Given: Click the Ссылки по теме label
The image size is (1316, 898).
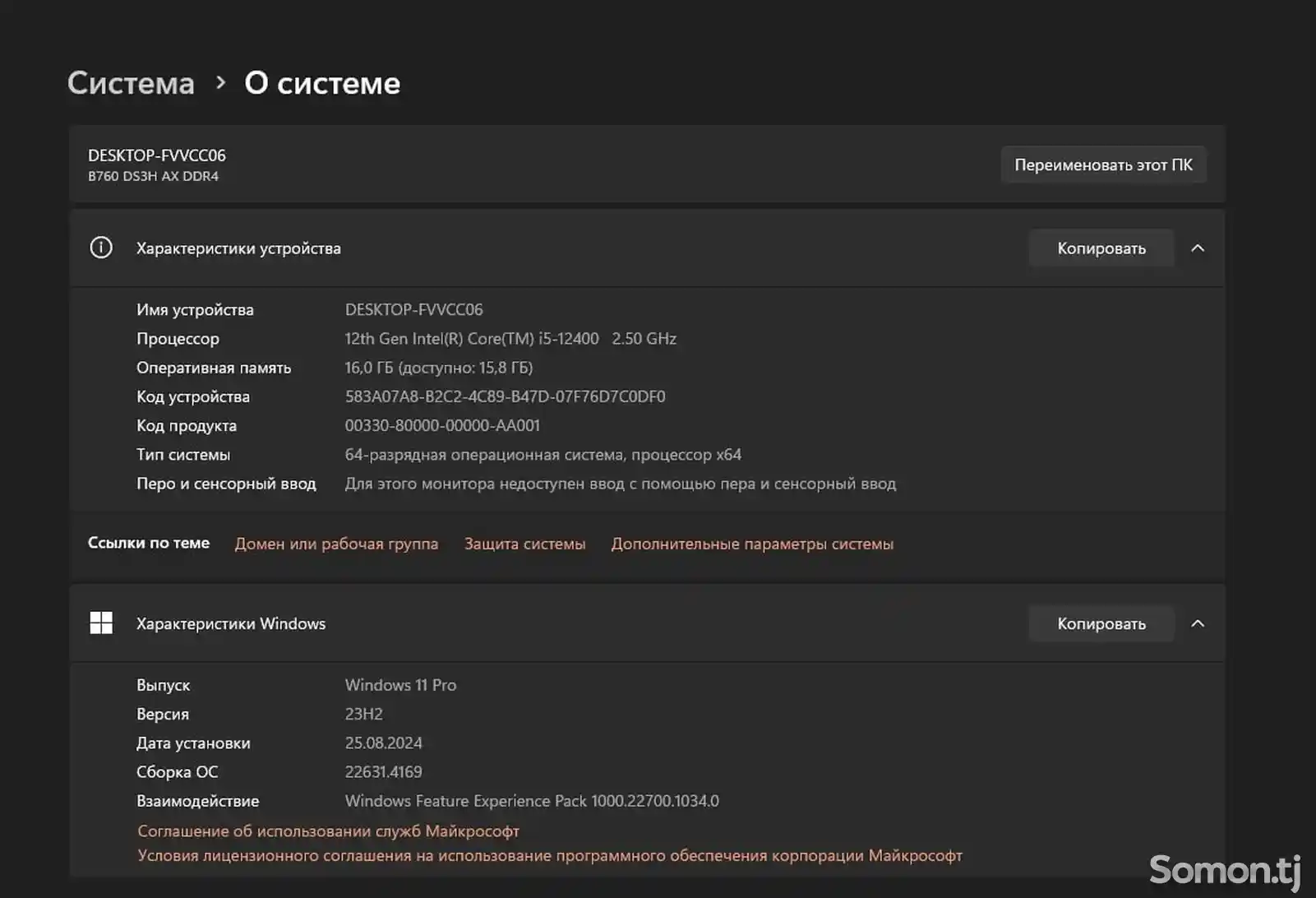Looking at the screenshot, I should point(149,543).
